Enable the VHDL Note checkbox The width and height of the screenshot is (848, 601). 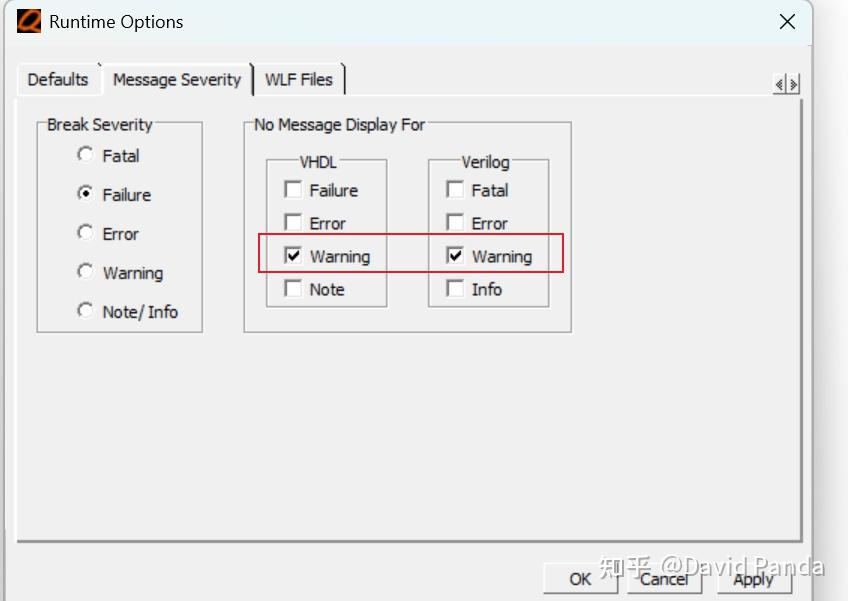(293, 288)
